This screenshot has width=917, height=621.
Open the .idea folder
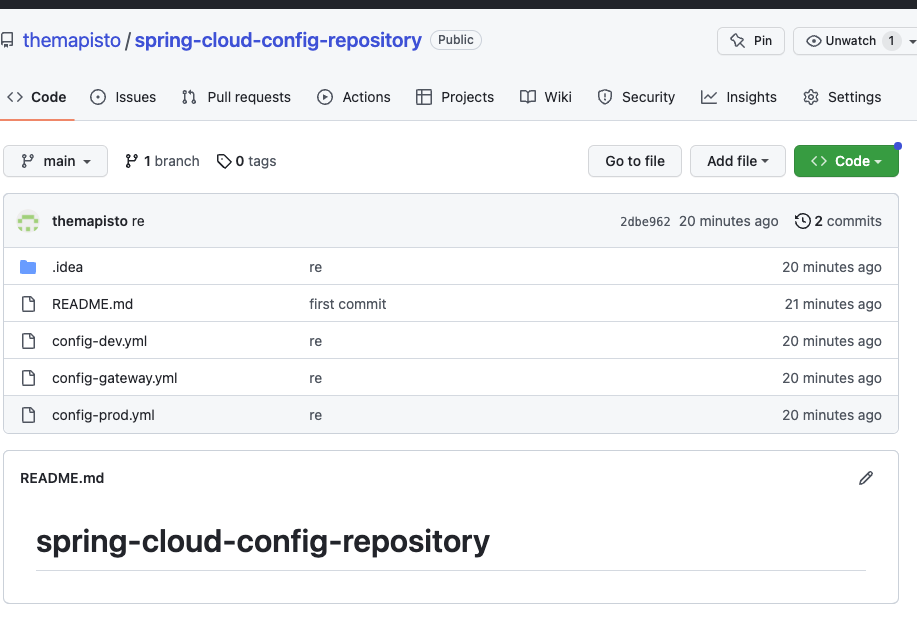pos(67,267)
